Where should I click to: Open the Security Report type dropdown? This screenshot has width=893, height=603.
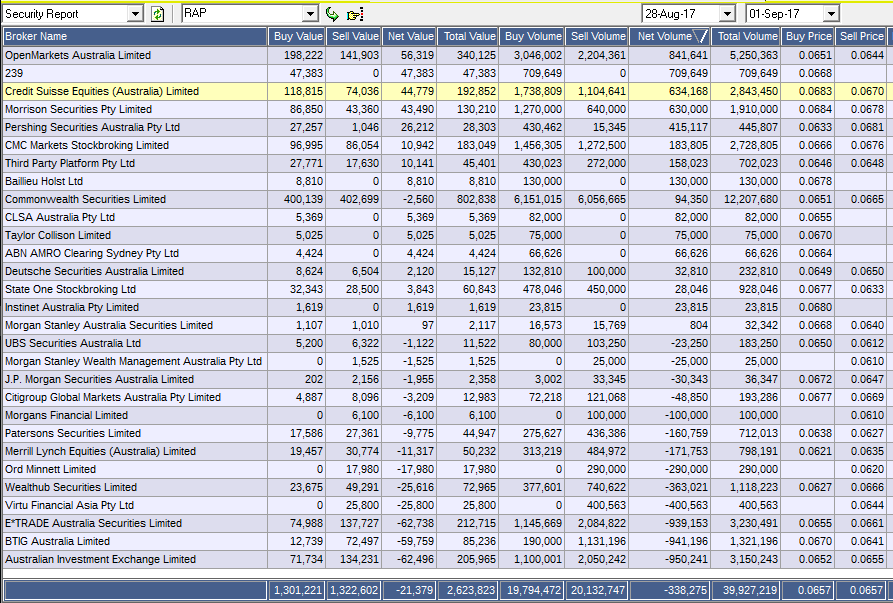coord(135,14)
